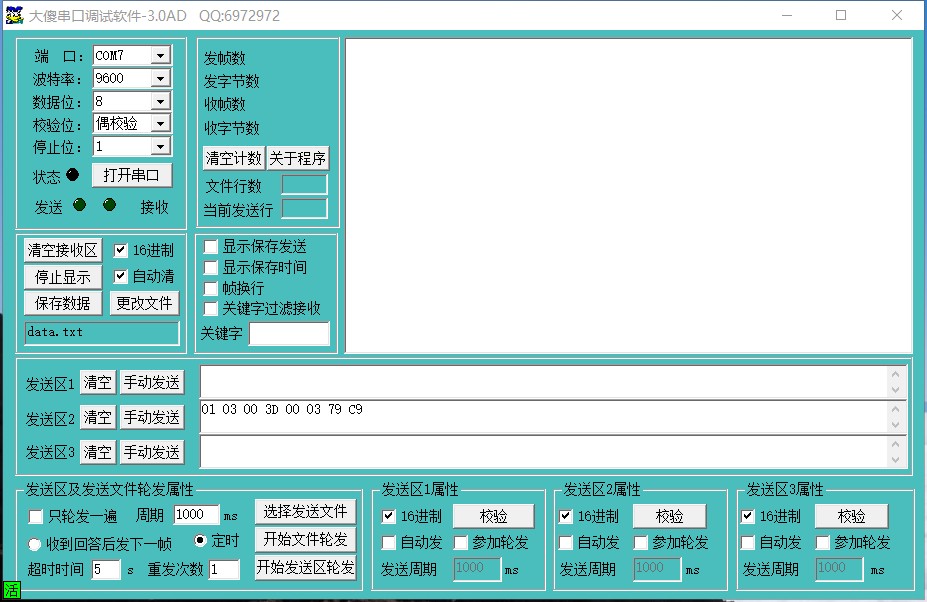
Task: Toggle 16进制 in 发送区2属性
Action: [x=565, y=516]
